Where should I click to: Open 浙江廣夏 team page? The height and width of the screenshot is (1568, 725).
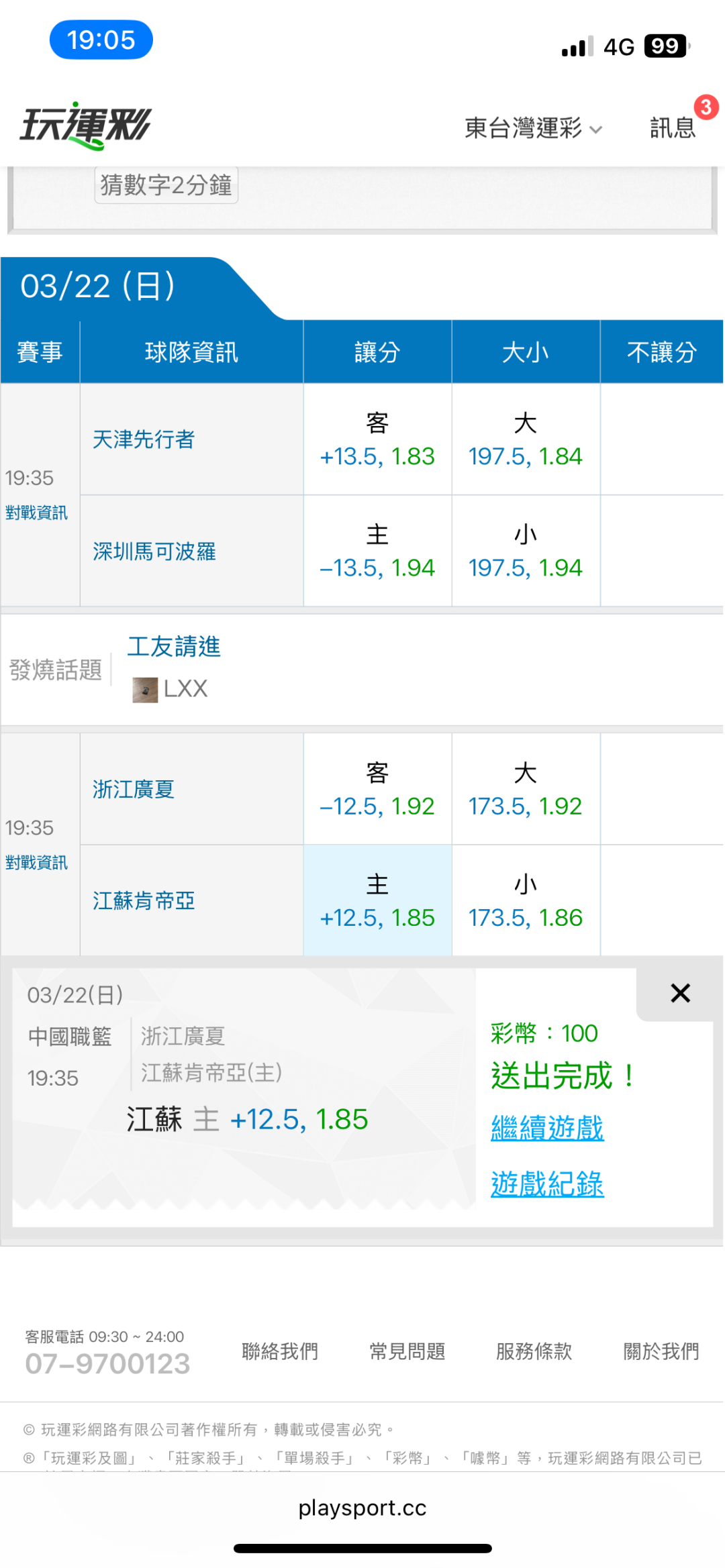point(134,789)
